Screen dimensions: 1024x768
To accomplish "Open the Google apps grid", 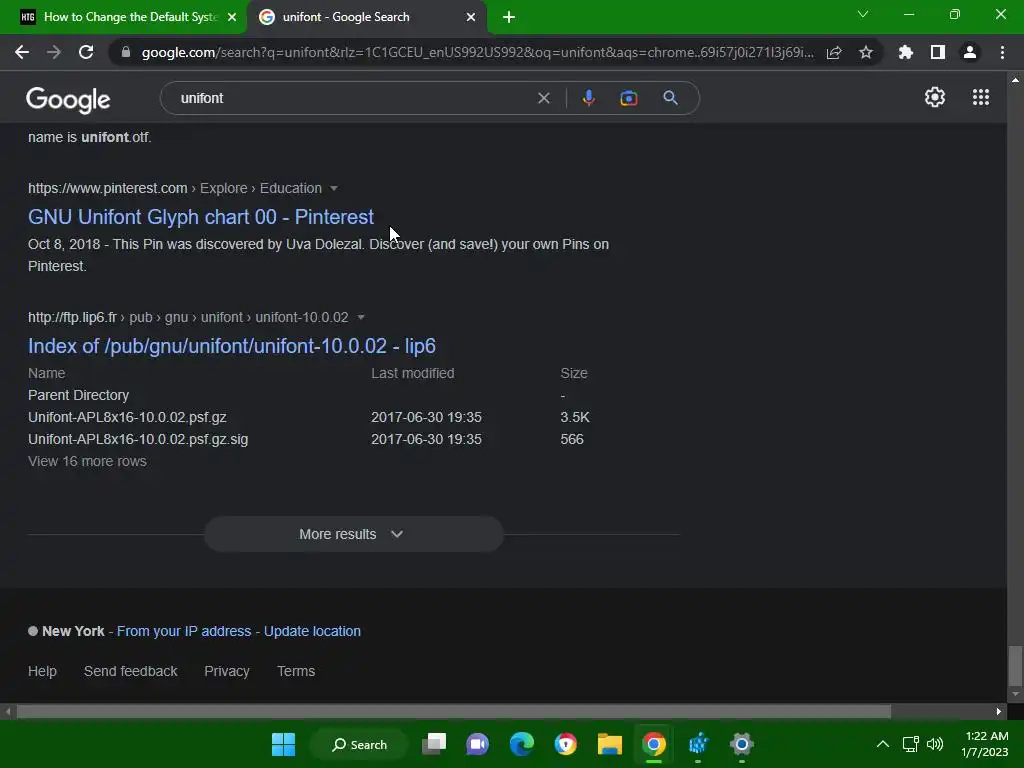I will (981, 97).
